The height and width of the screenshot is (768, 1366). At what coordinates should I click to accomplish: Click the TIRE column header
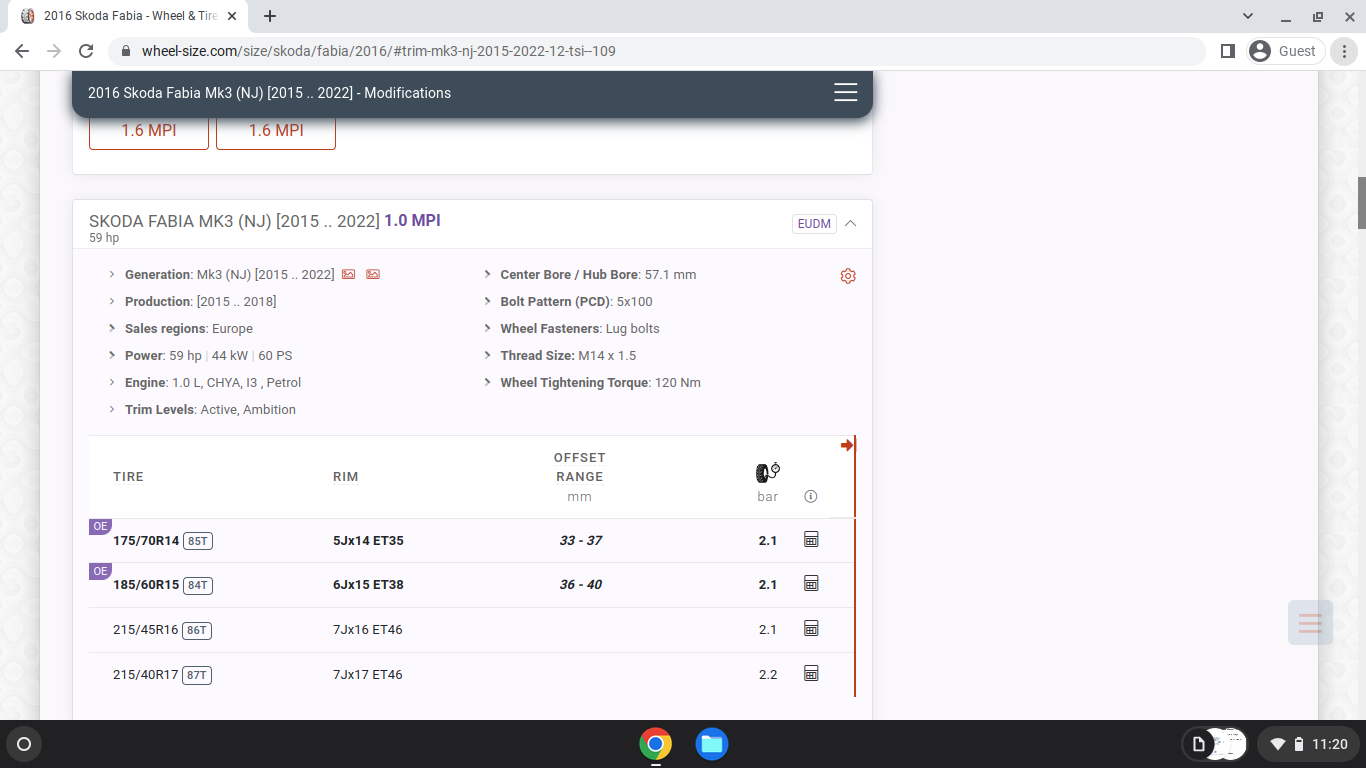[x=128, y=477]
